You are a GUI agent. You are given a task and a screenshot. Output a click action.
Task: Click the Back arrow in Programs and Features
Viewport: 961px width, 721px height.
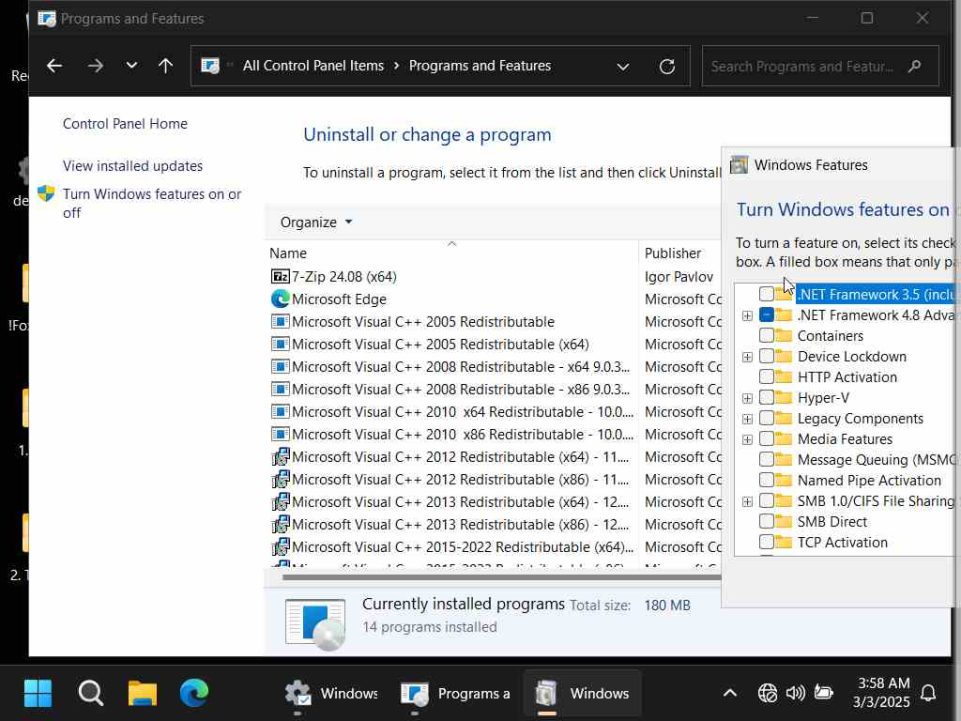pyautogui.click(x=55, y=66)
